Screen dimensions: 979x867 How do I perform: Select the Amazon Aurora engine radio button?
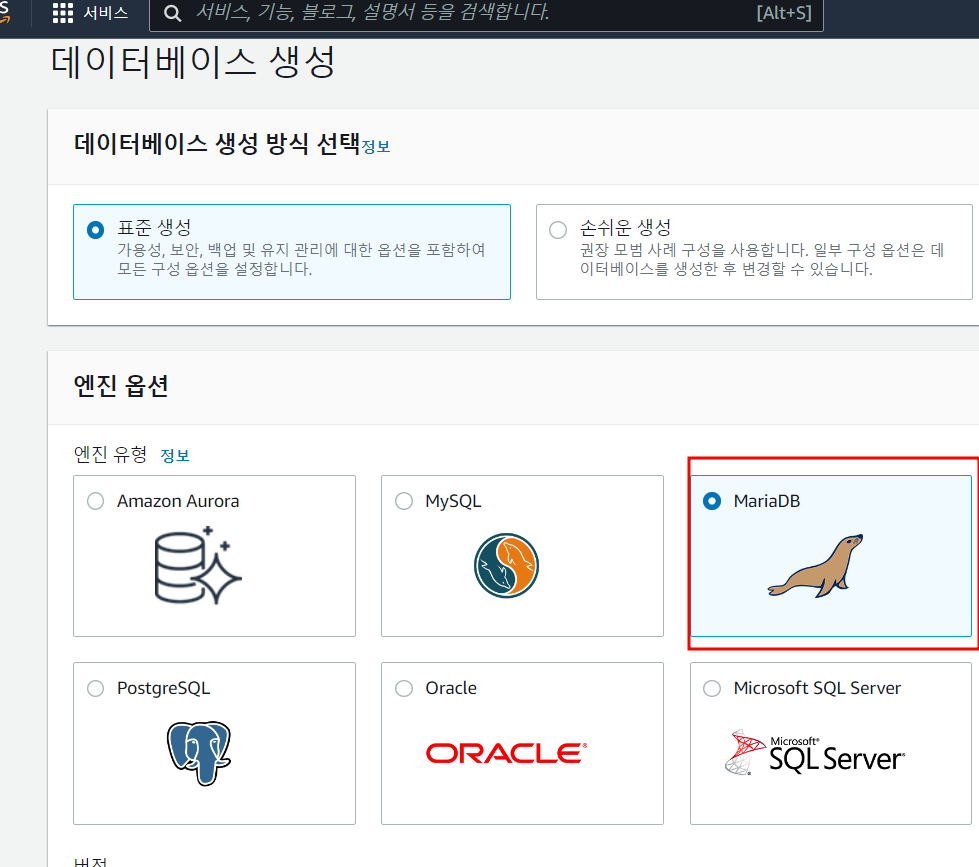[x=96, y=501]
